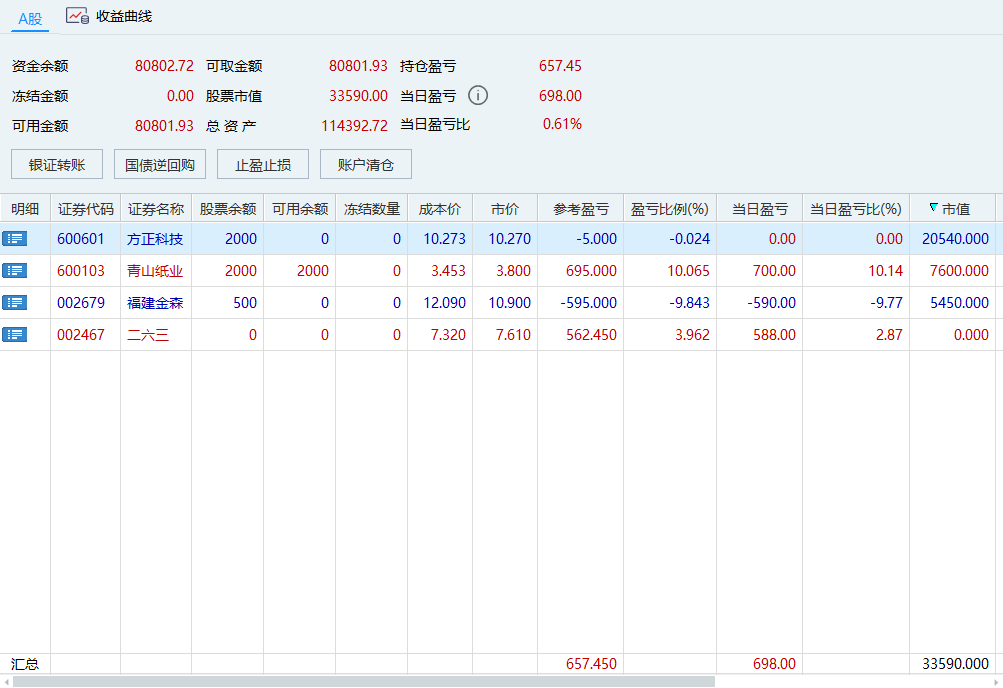The height and width of the screenshot is (688, 1003).
Task: Click the stock name 青山纸业
Action: pos(155,270)
